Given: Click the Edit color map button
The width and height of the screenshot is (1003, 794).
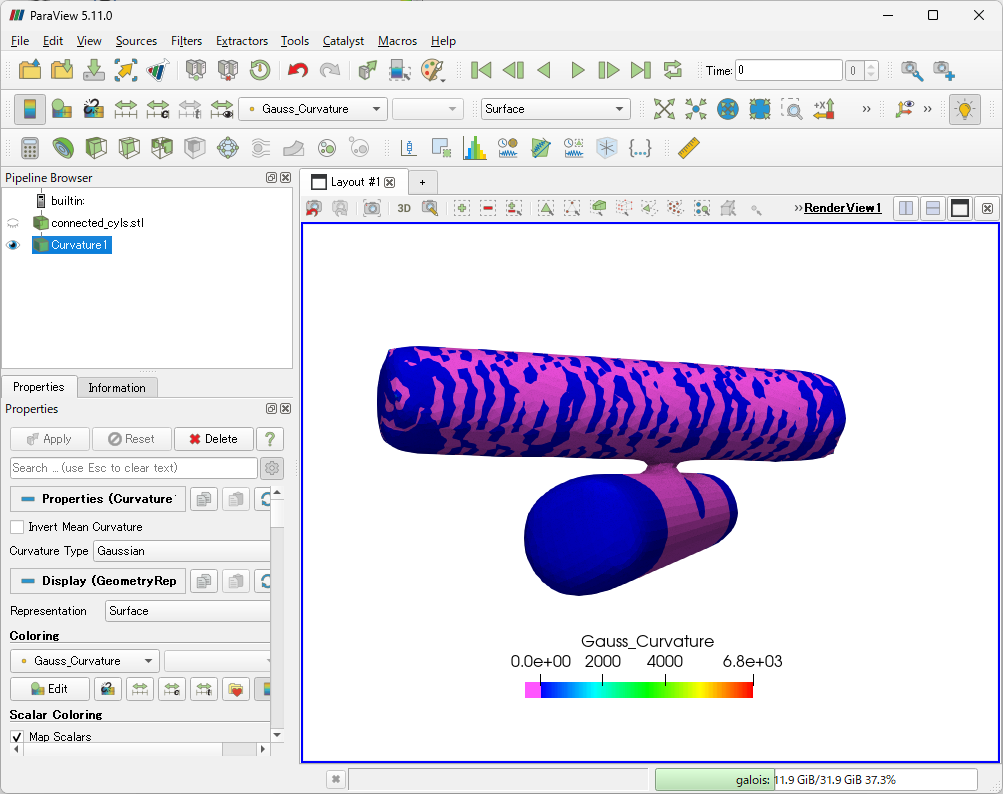Looking at the screenshot, I should pos(50,689).
